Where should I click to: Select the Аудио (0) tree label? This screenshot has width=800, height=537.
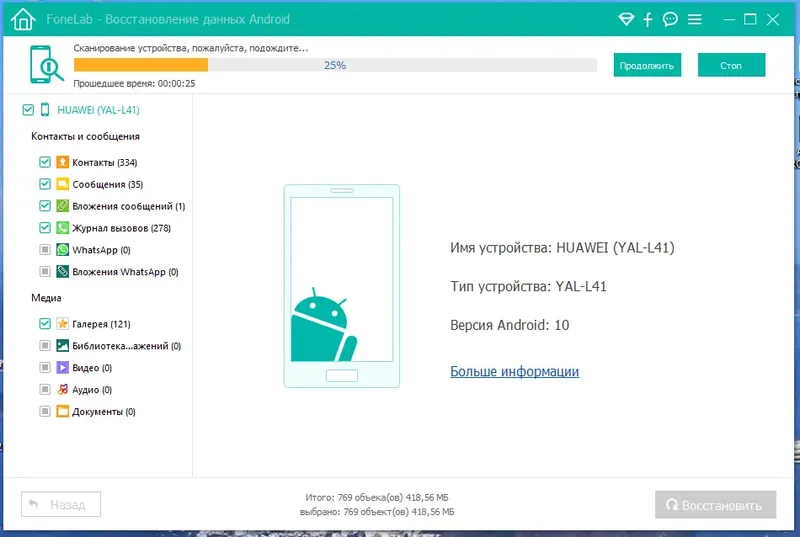[92, 390]
